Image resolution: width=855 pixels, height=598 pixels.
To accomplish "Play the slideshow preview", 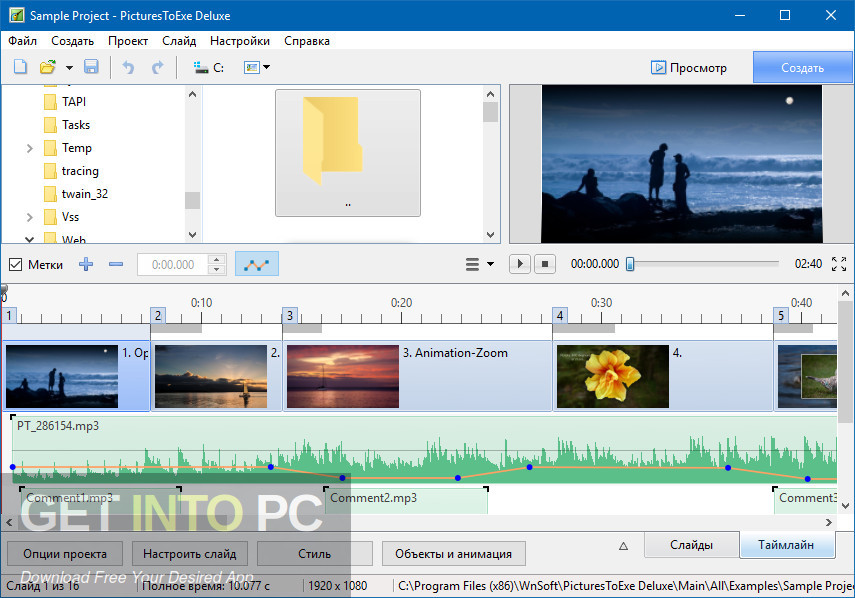I will [x=520, y=264].
